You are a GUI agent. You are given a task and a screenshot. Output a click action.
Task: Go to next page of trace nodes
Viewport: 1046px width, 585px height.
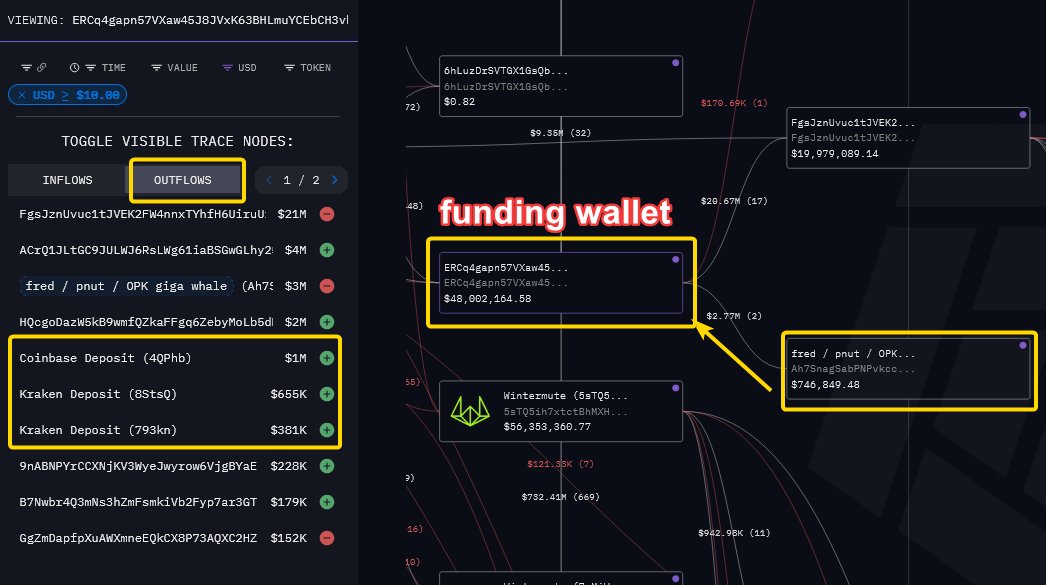tap(335, 180)
